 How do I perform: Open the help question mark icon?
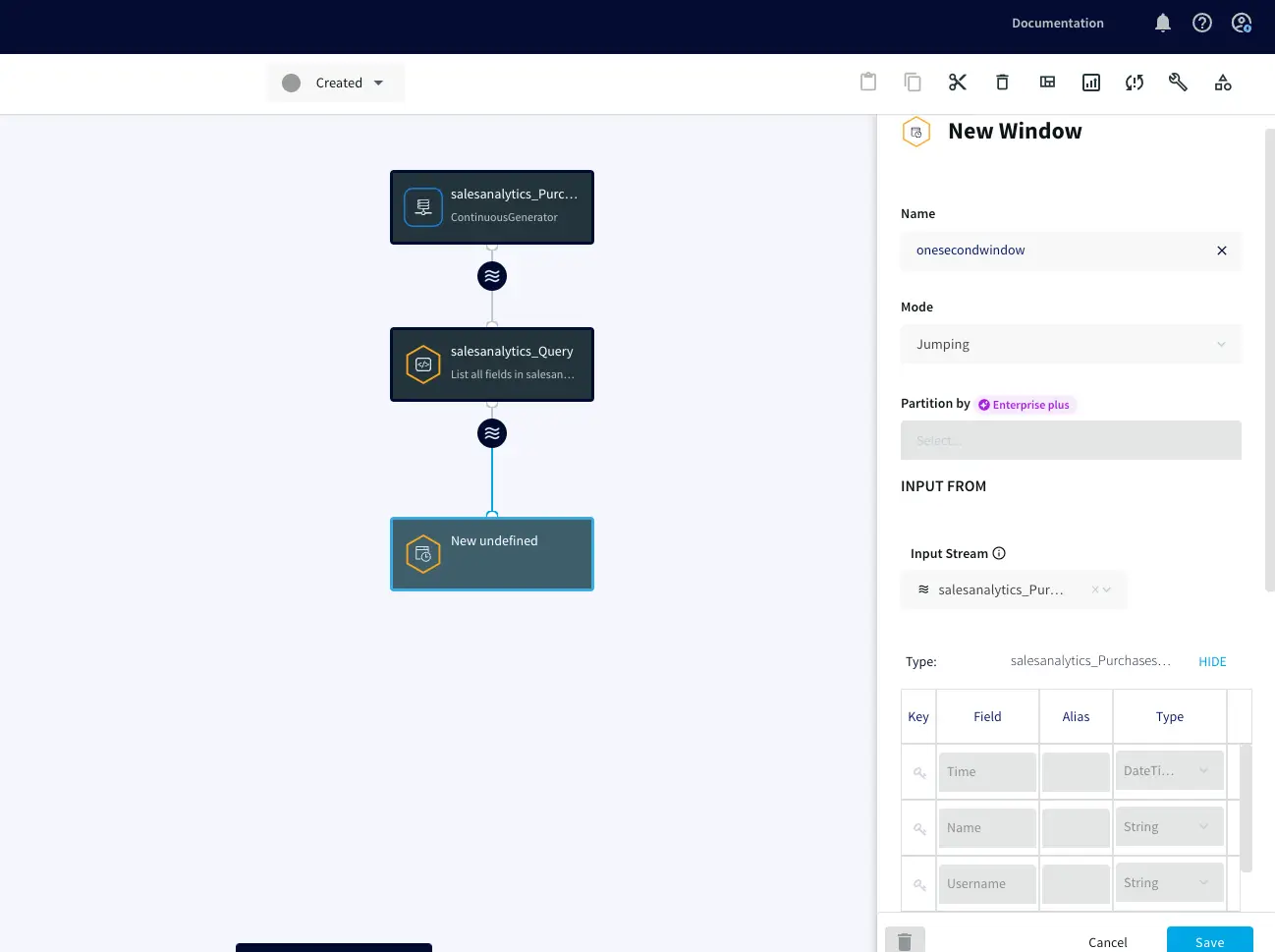(x=1202, y=23)
